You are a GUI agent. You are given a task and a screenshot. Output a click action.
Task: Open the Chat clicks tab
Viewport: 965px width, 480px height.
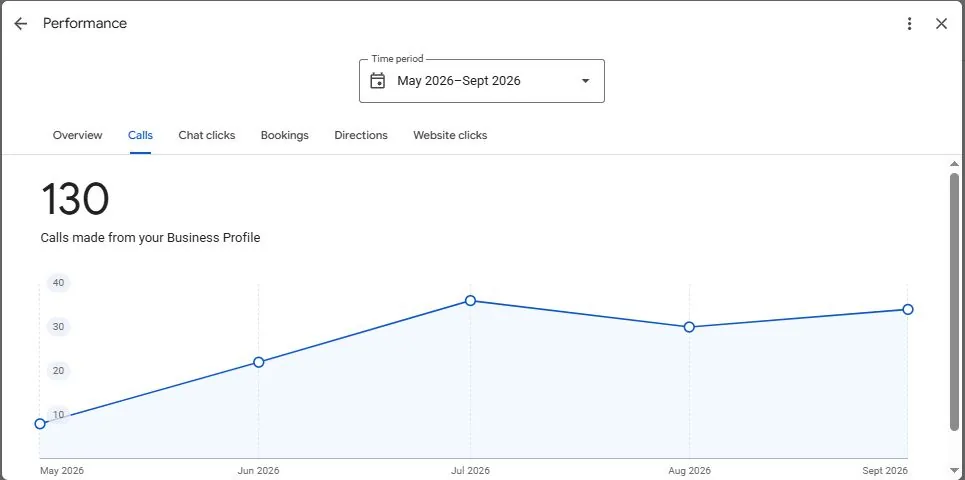(x=207, y=135)
